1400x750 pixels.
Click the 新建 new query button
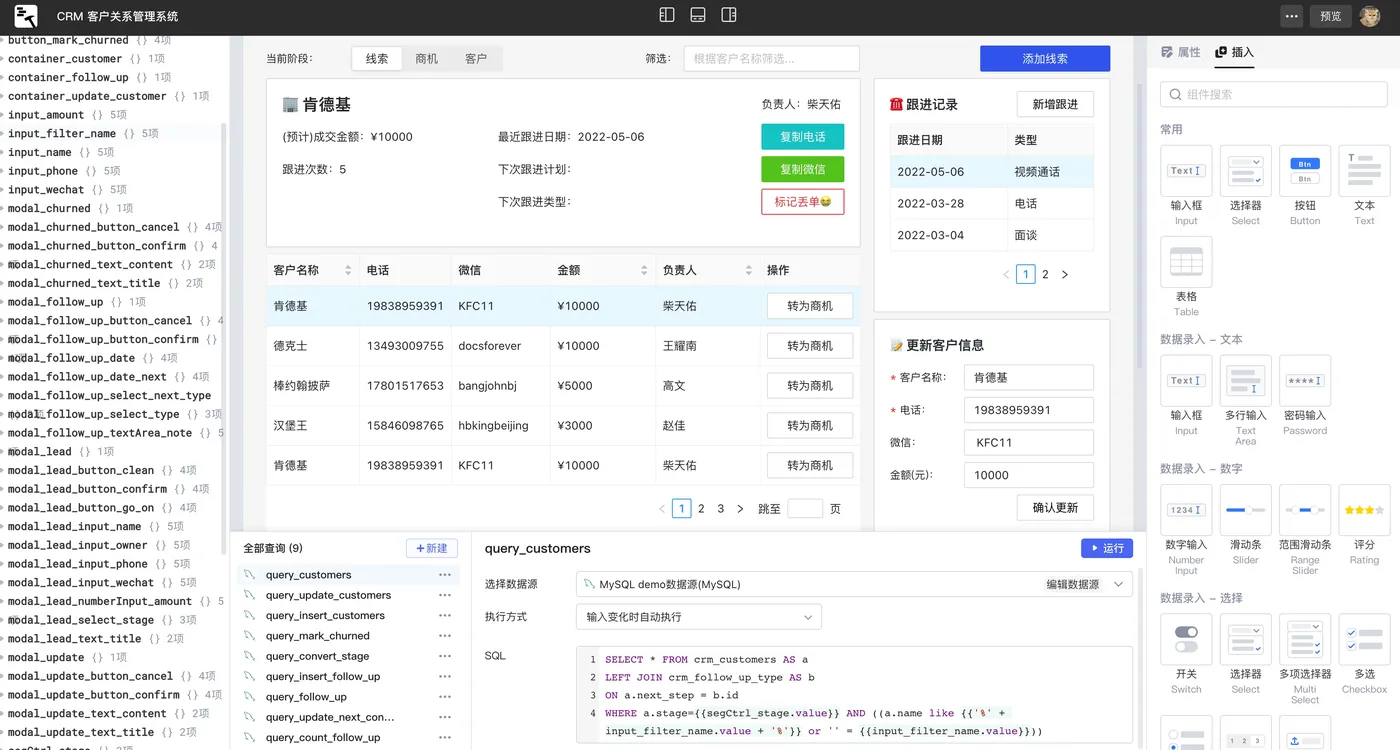point(432,548)
